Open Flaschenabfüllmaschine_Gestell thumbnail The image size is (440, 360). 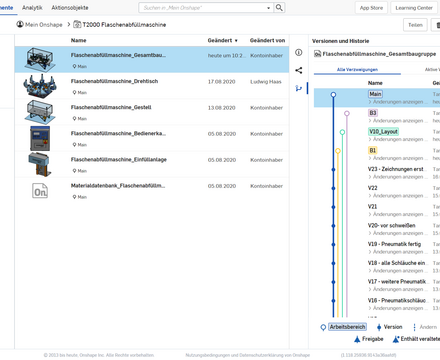click(x=40, y=112)
